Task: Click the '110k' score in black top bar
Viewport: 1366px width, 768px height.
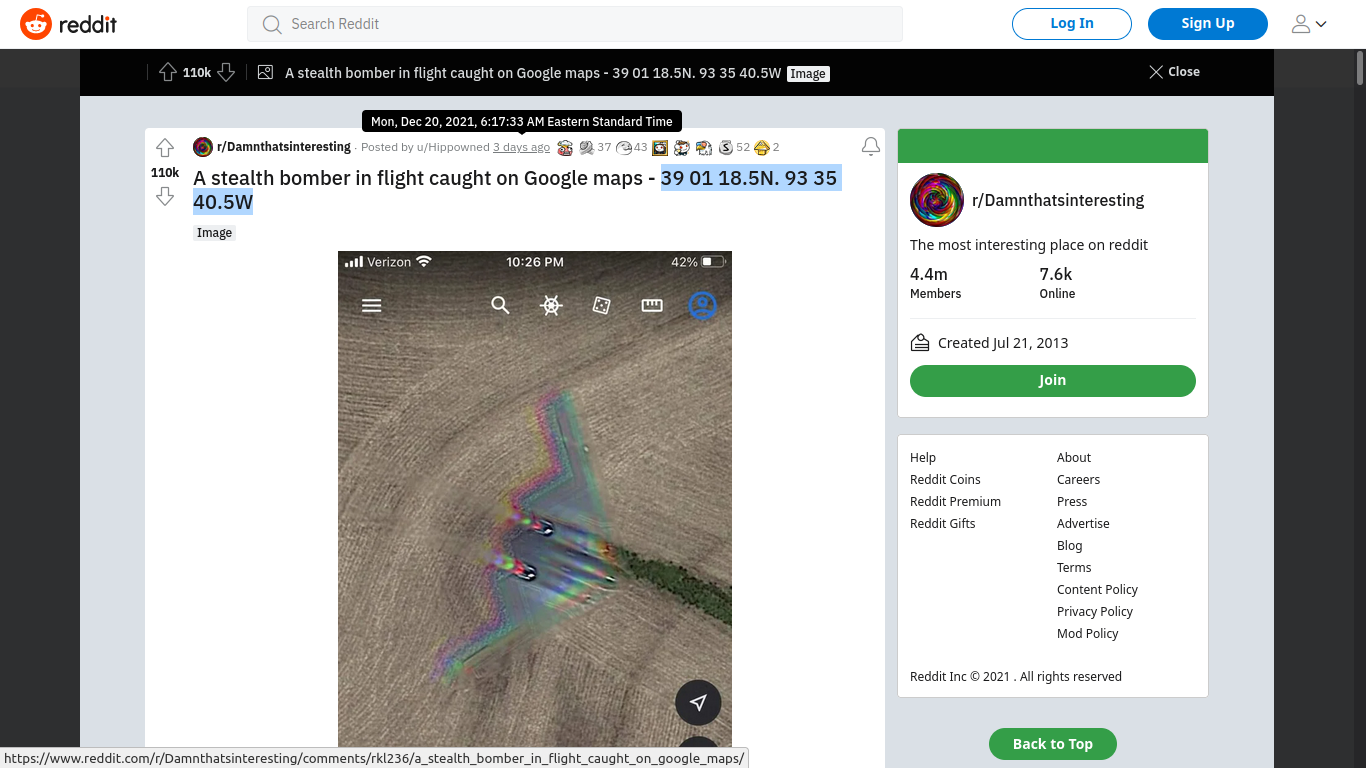Action: coord(197,73)
